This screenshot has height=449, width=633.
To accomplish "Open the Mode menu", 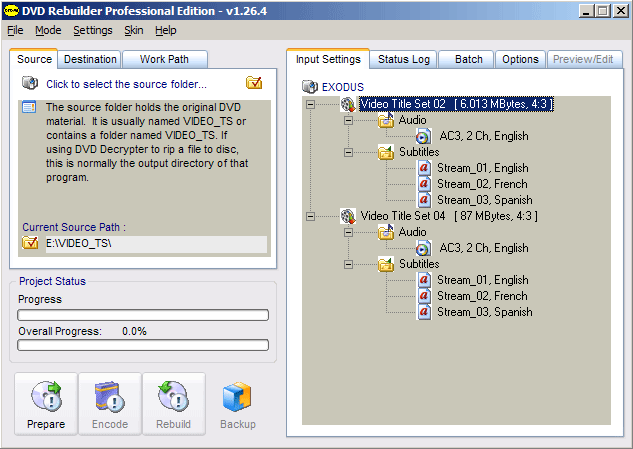I will click(x=48, y=30).
